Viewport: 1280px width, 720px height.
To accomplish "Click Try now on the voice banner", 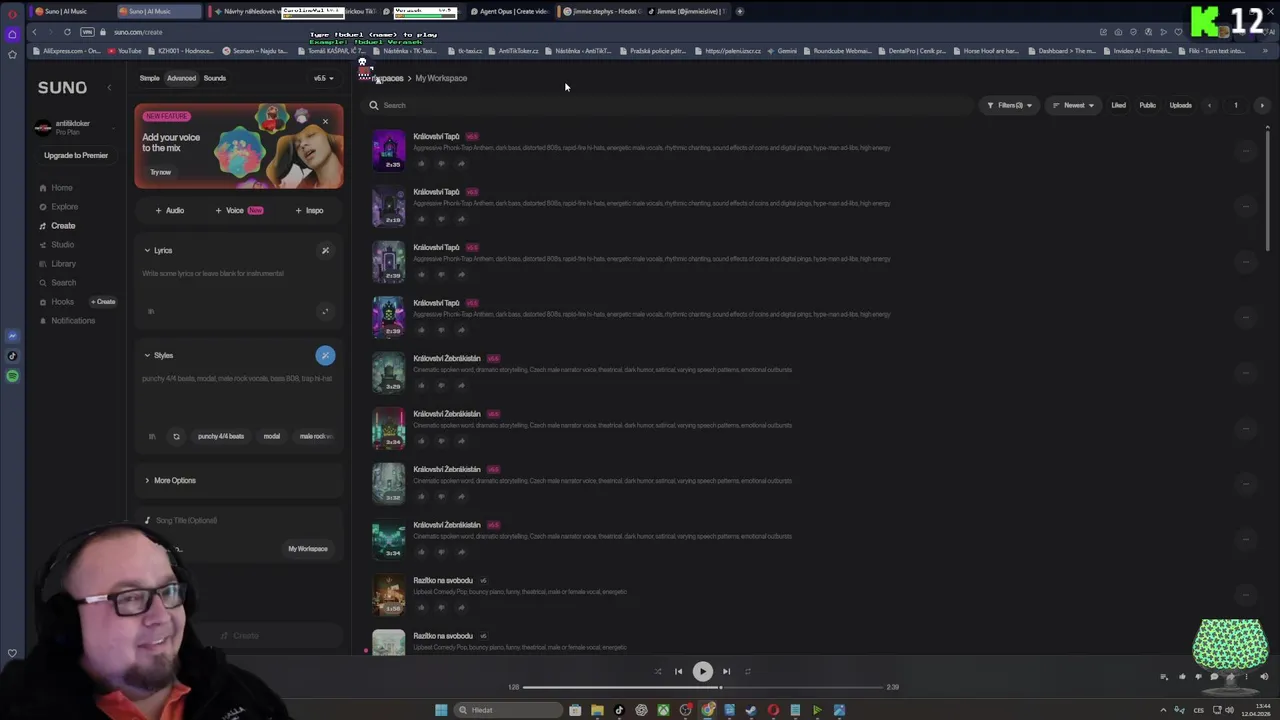I will coord(161,172).
